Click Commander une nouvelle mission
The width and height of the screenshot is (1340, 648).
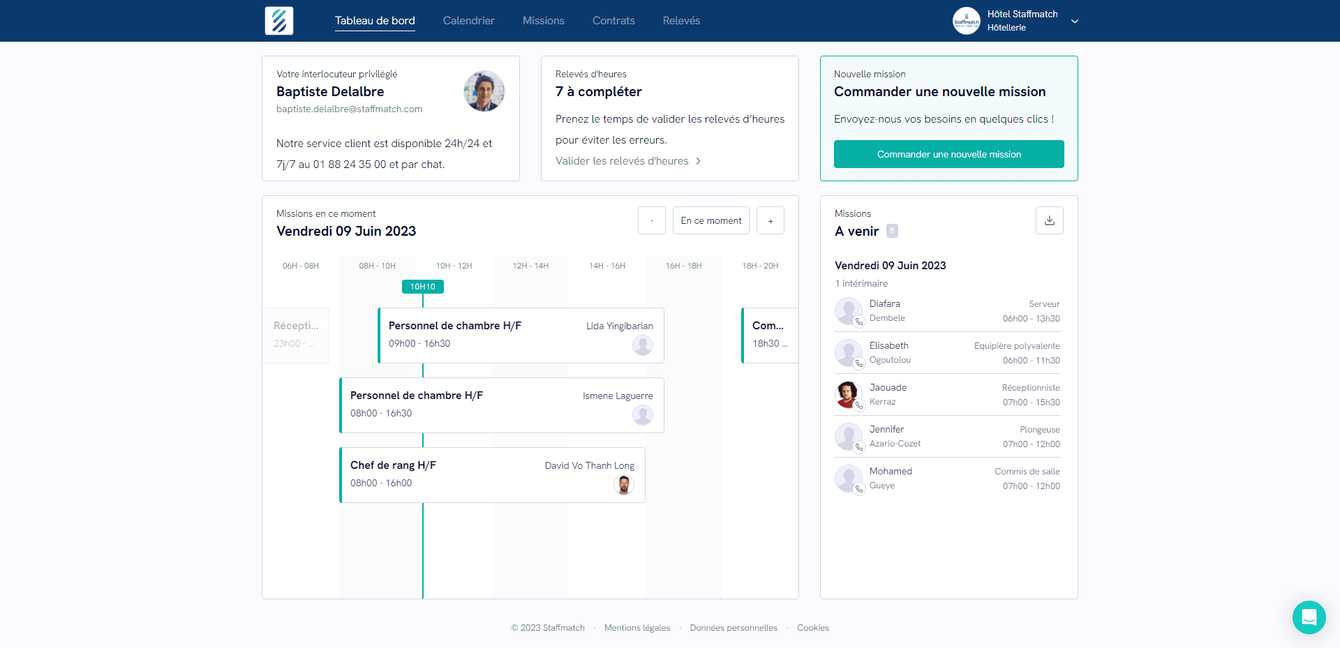[948, 154]
